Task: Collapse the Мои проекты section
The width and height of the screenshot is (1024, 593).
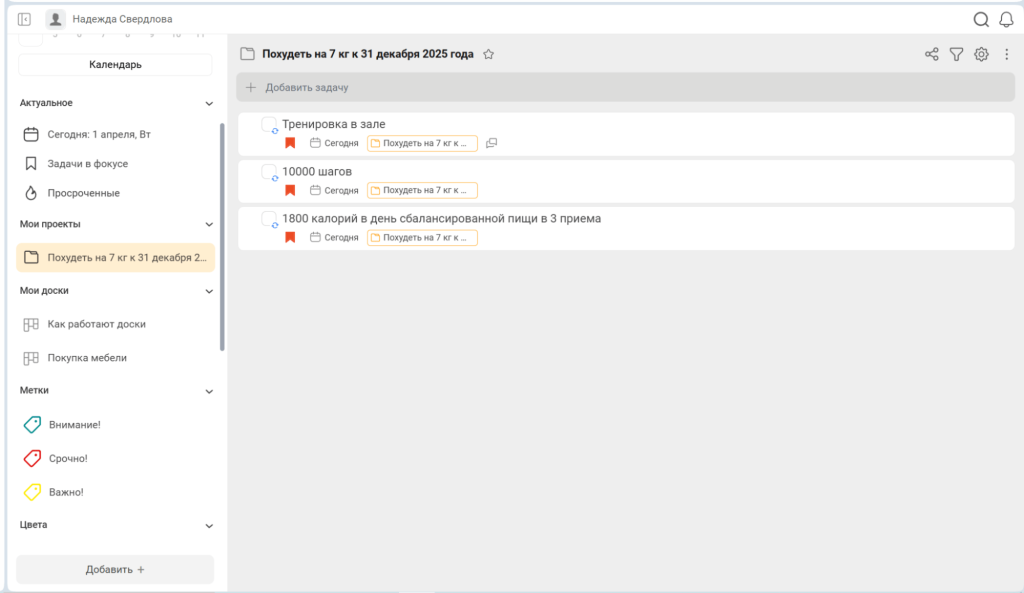Action: (209, 224)
